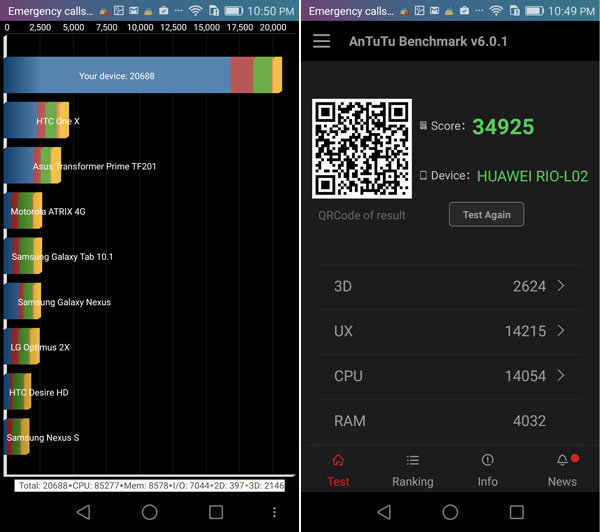
Task: Expand the CPU score details chevron
Action: [x=561, y=375]
